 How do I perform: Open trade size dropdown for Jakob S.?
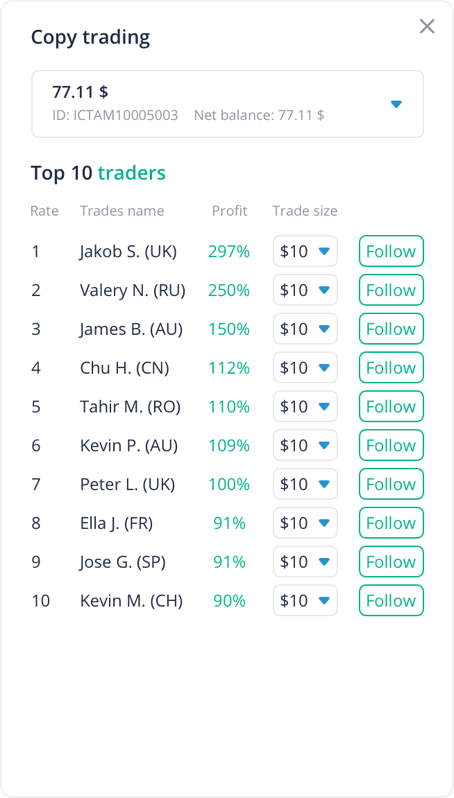(305, 251)
